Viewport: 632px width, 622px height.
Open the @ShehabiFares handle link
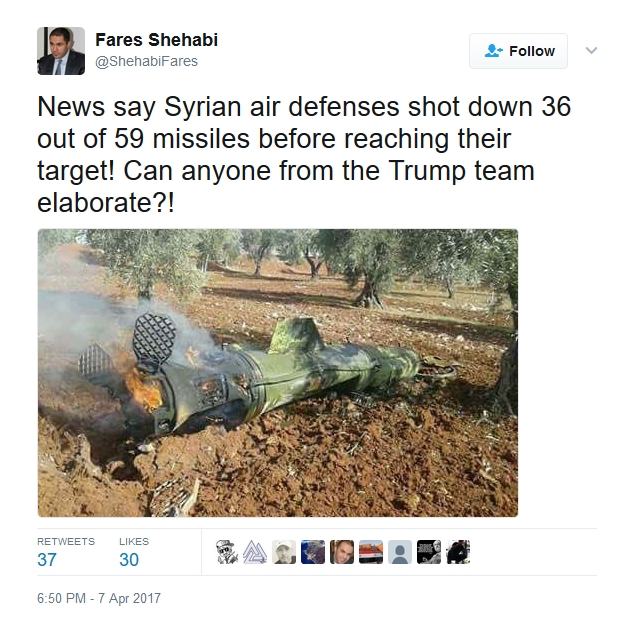tap(146, 61)
